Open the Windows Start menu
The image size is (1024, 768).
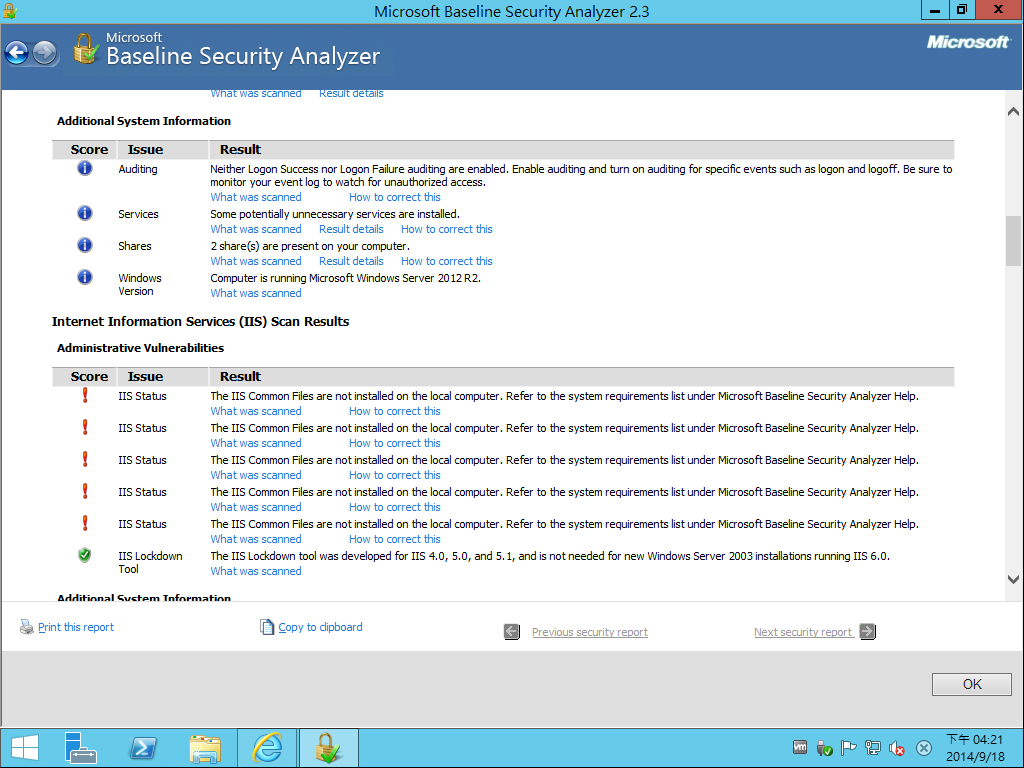(x=23, y=747)
